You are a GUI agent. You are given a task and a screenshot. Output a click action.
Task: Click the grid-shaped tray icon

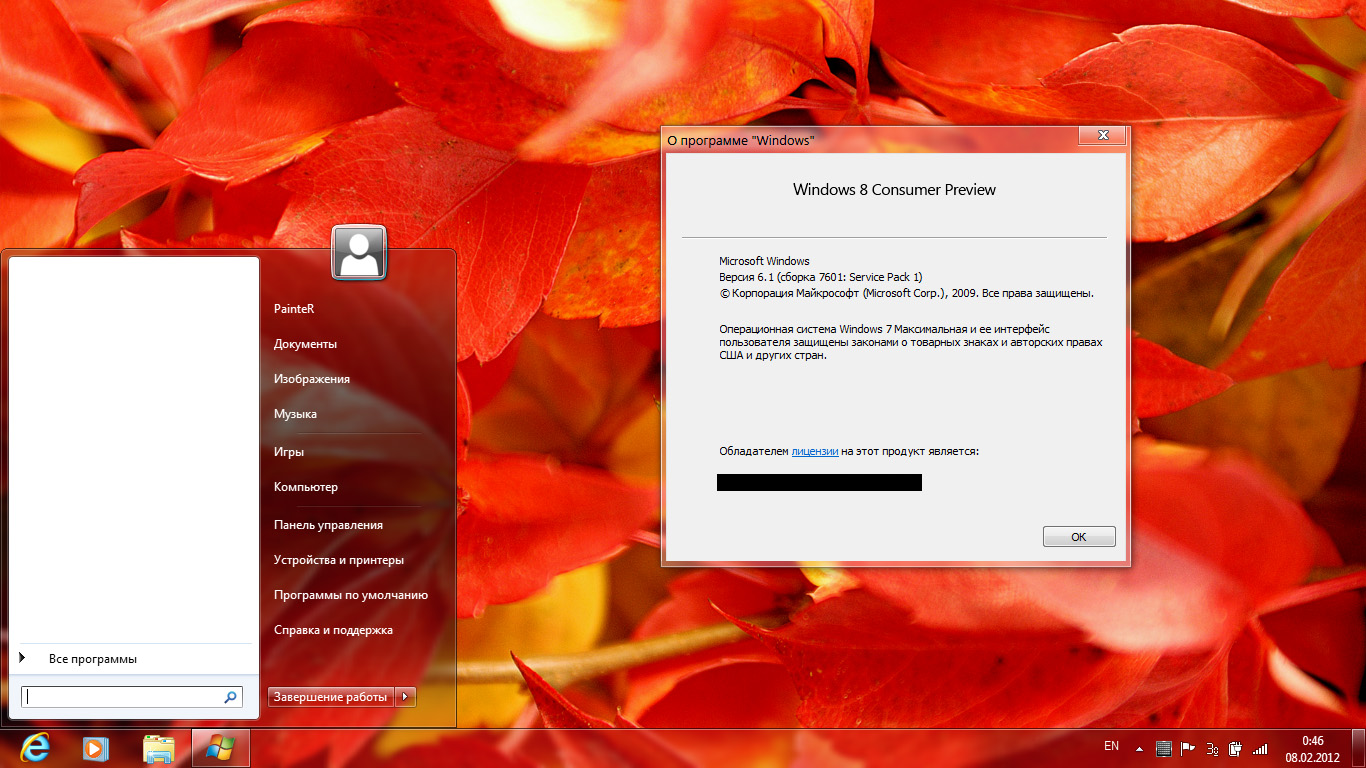[x=1164, y=748]
